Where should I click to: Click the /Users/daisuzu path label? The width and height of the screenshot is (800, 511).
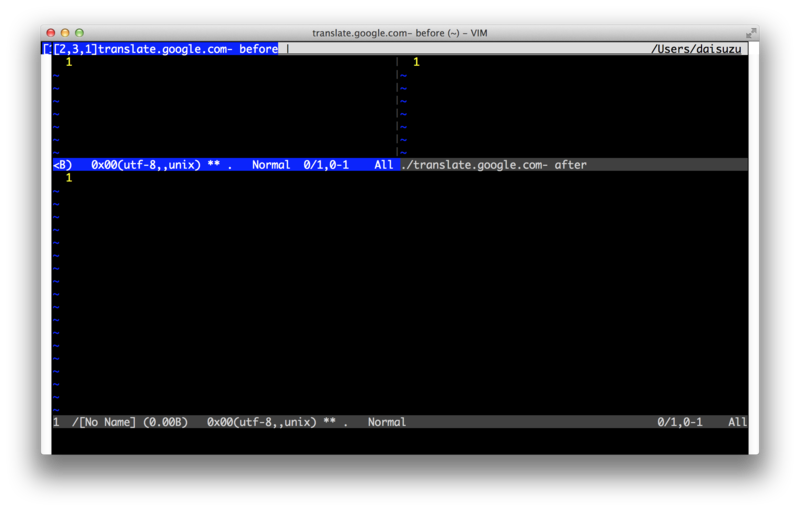coord(696,49)
